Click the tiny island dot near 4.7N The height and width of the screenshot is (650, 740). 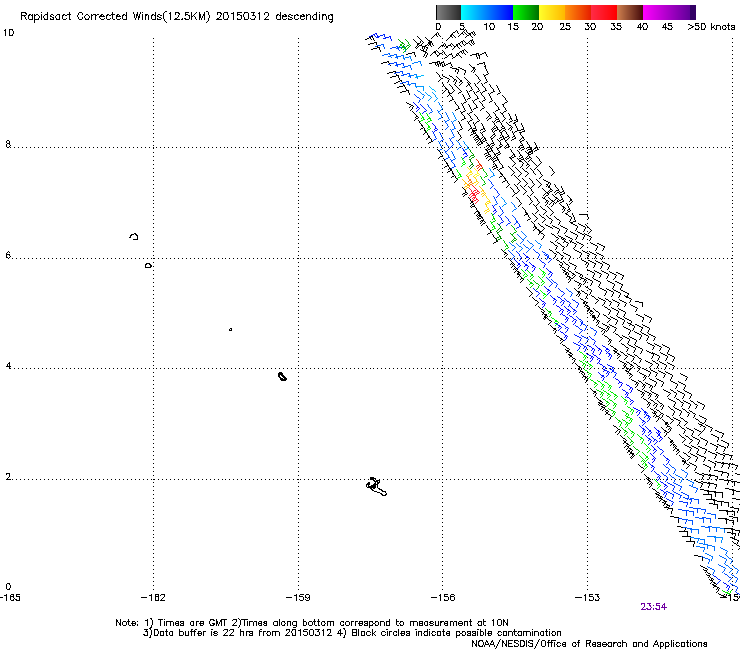[230, 329]
